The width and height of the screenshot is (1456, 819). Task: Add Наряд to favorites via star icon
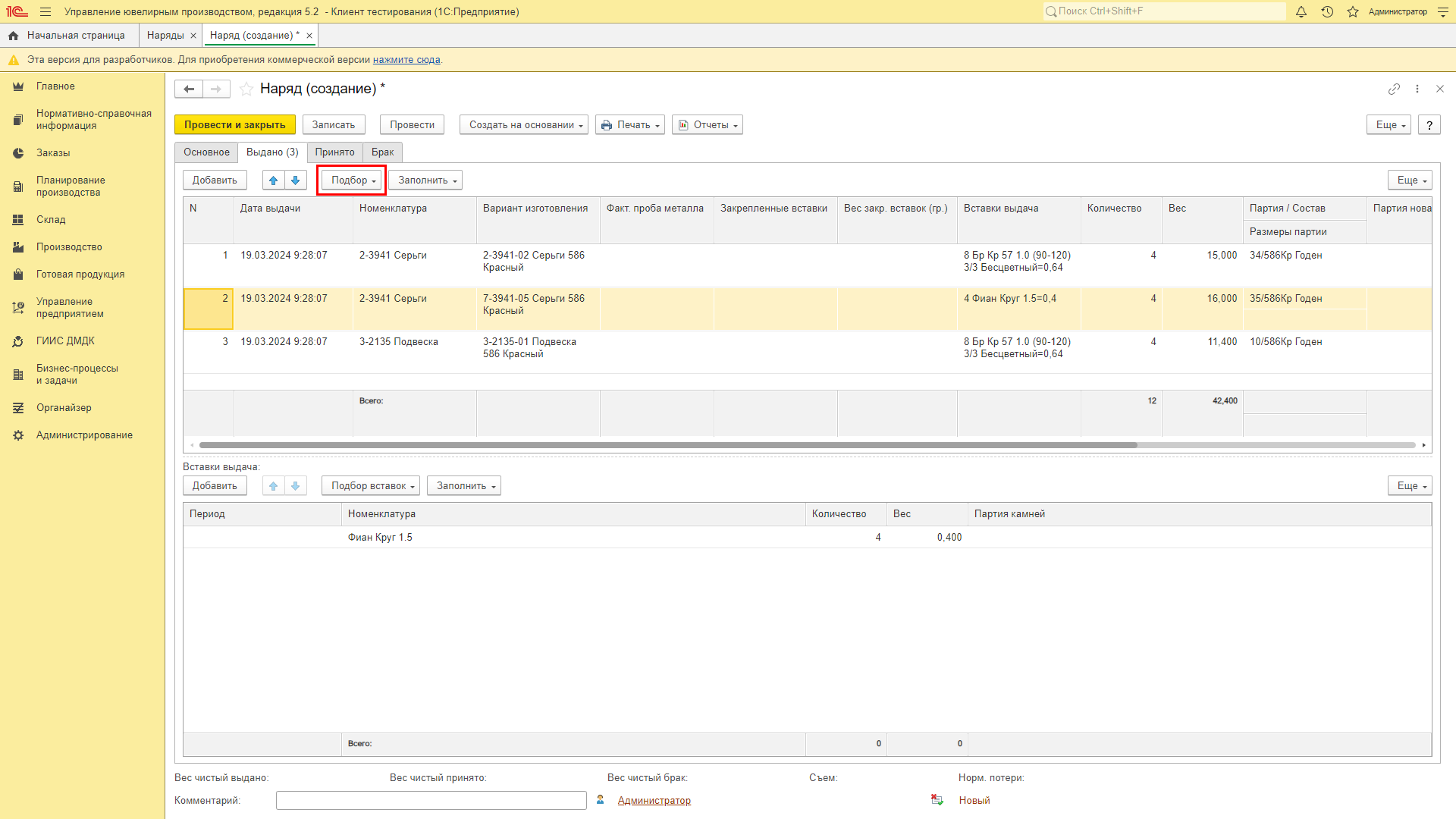(246, 89)
